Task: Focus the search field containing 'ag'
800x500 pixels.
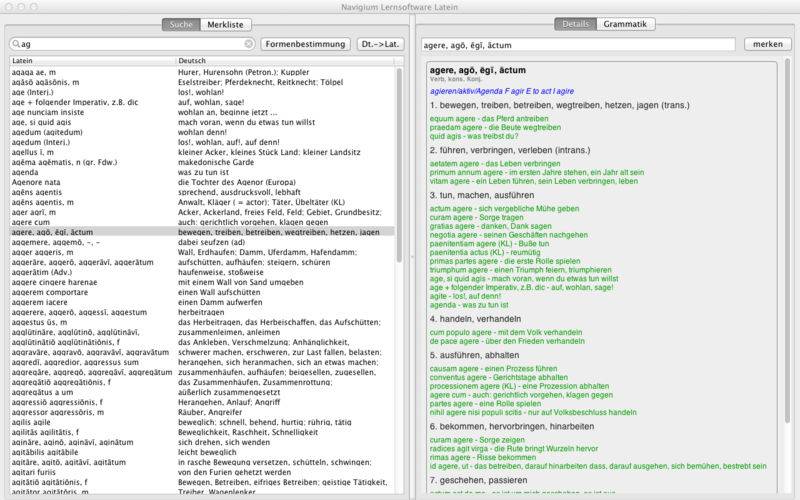Action: (132, 44)
